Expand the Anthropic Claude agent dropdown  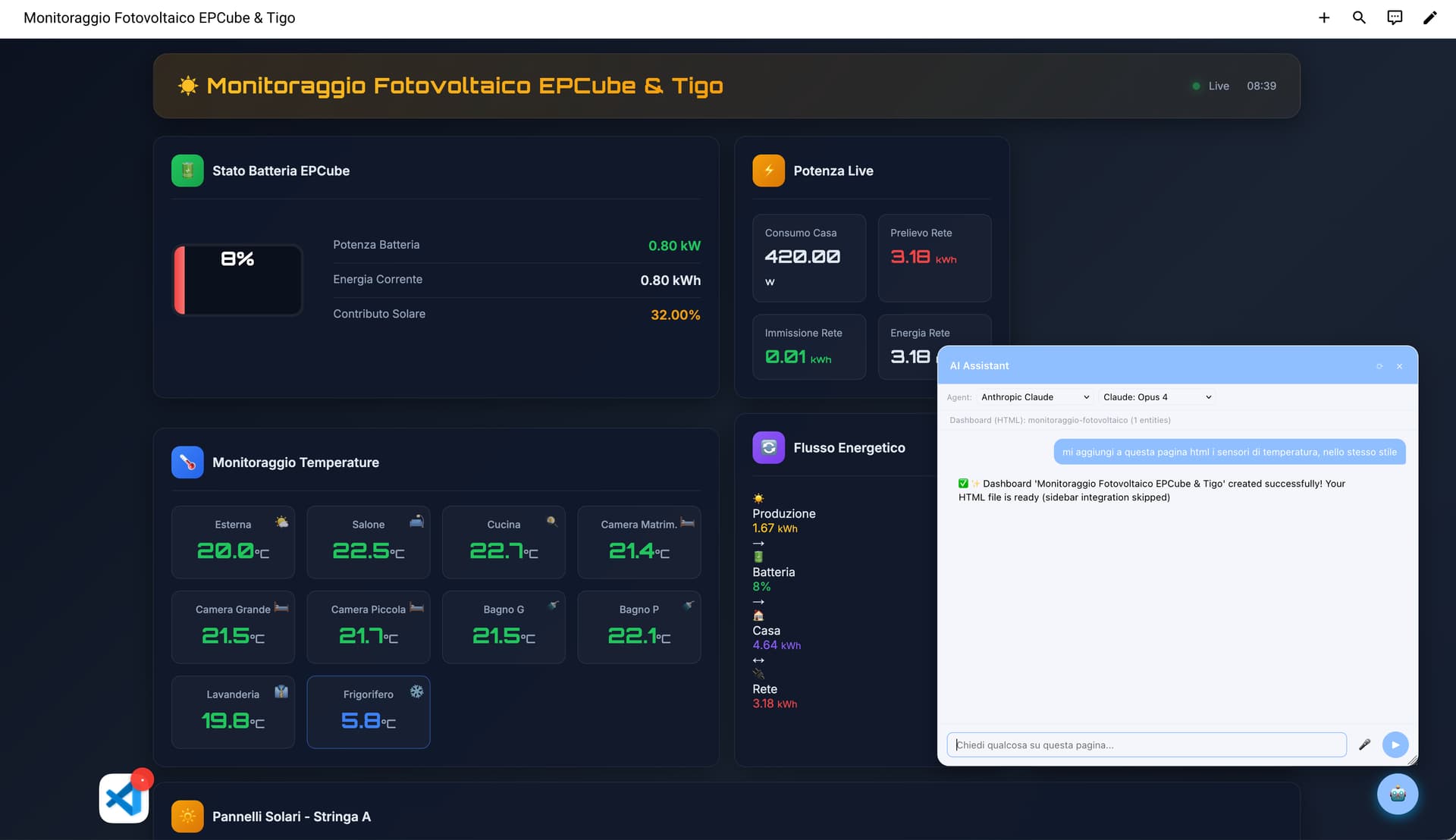(x=1034, y=397)
